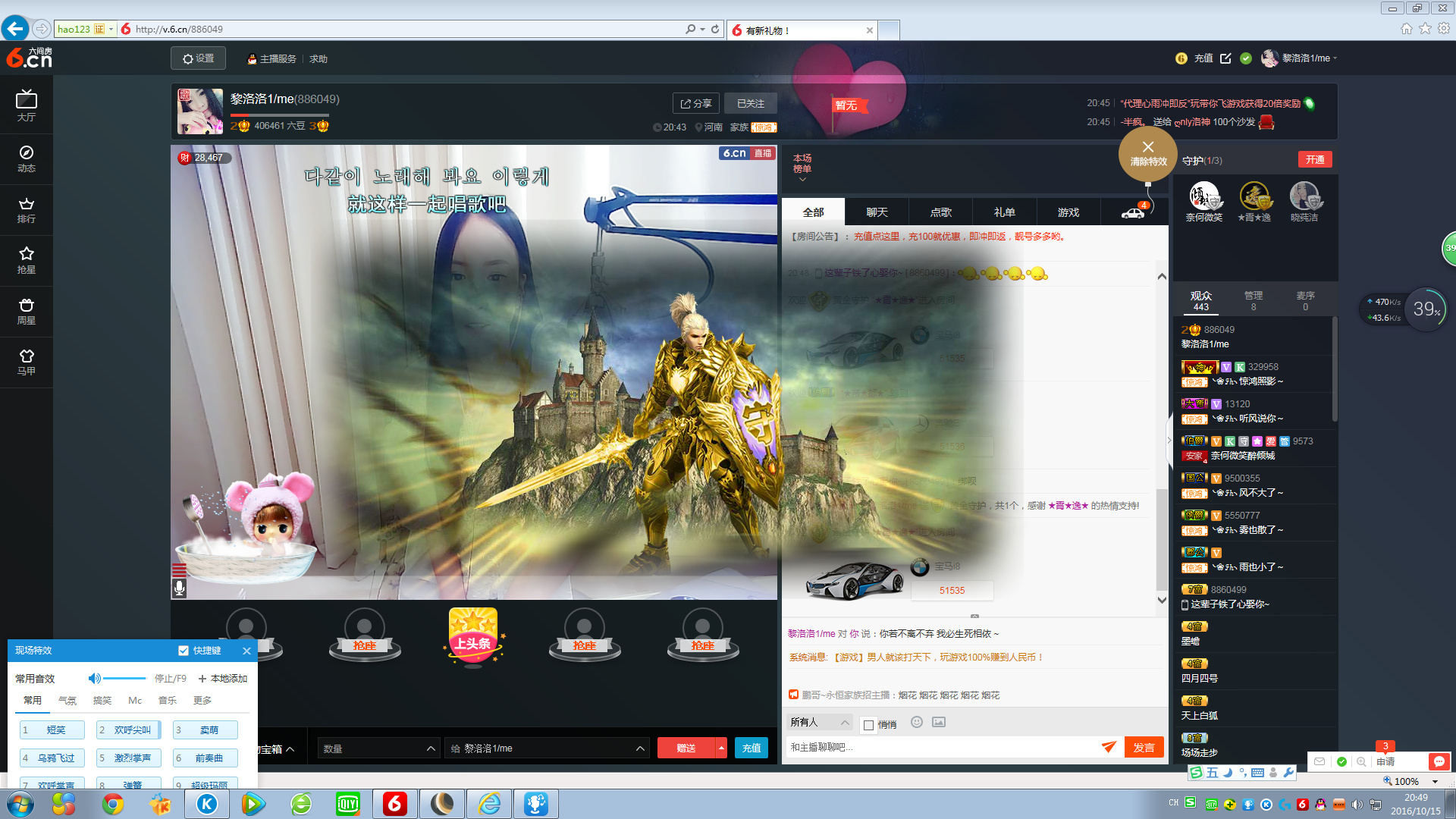Switch to the 气氛 sound effects tab
The height and width of the screenshot is (819, 1456).
click(x=67, y=701)
